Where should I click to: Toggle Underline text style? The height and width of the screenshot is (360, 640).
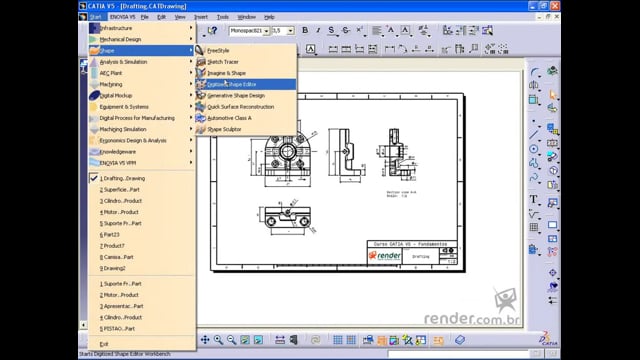click(331, 30)
